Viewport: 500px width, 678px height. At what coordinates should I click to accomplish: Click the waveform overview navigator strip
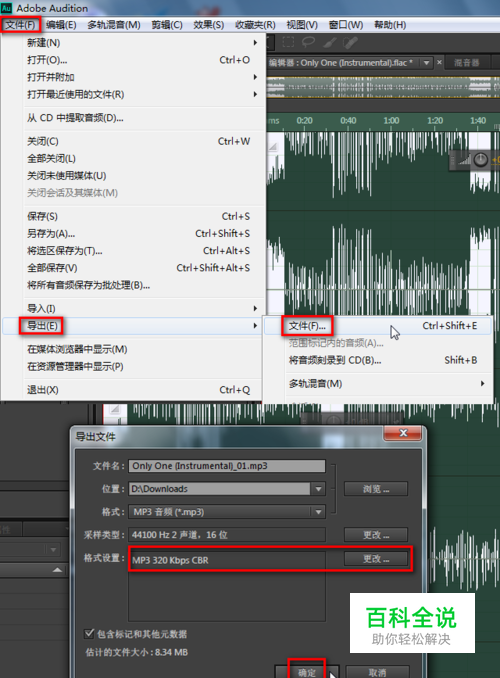point(383,88)
